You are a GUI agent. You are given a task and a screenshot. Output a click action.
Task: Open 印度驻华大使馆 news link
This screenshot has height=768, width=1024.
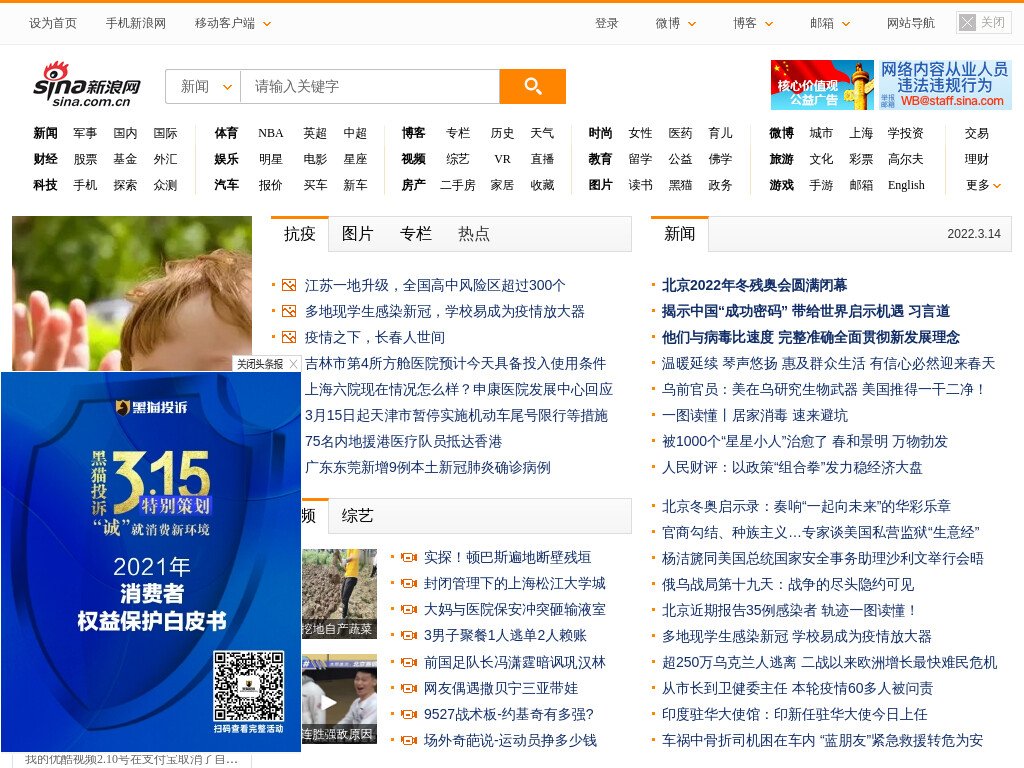point(794,715)
